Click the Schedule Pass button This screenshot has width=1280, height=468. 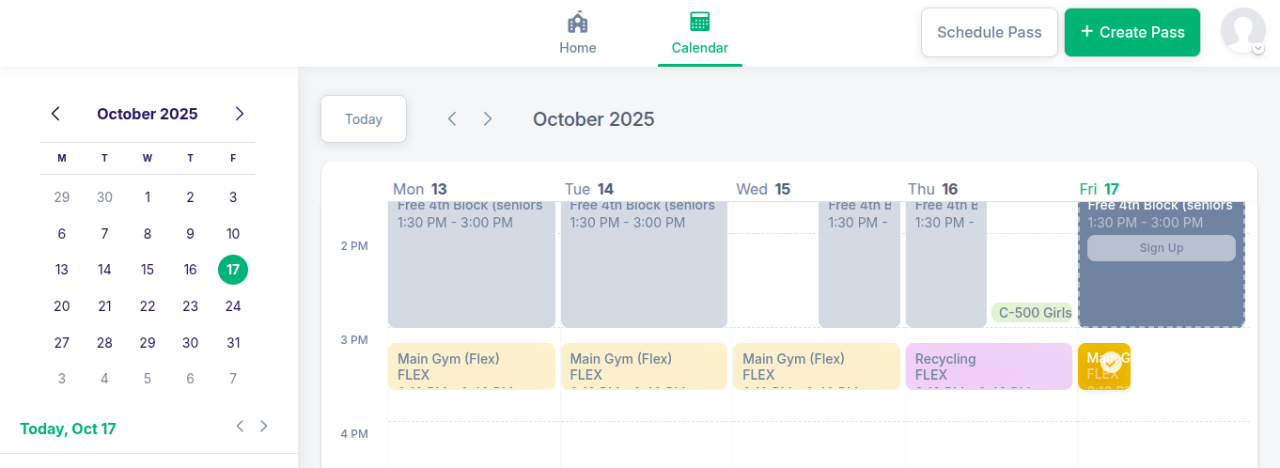[989, 32]
